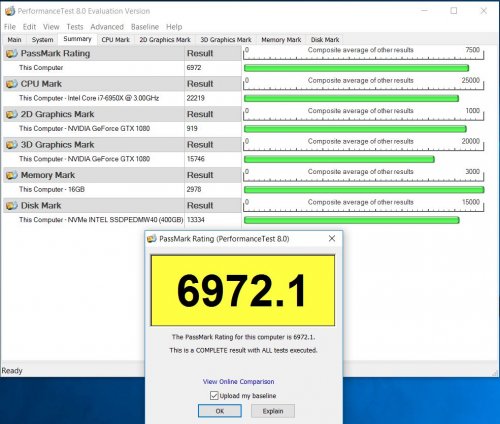Switch to the System tab
The image size is (500, 424).
click(42, 40)
